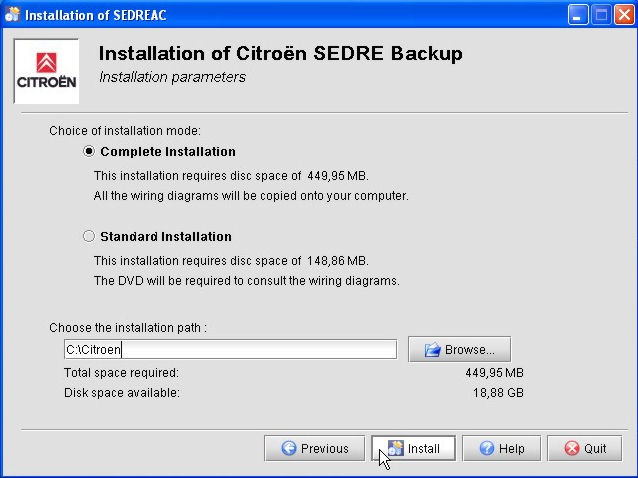
Task: Minimize the Installation of SEDREAC window
Action: pyautogui.click(x=579, y=15)
